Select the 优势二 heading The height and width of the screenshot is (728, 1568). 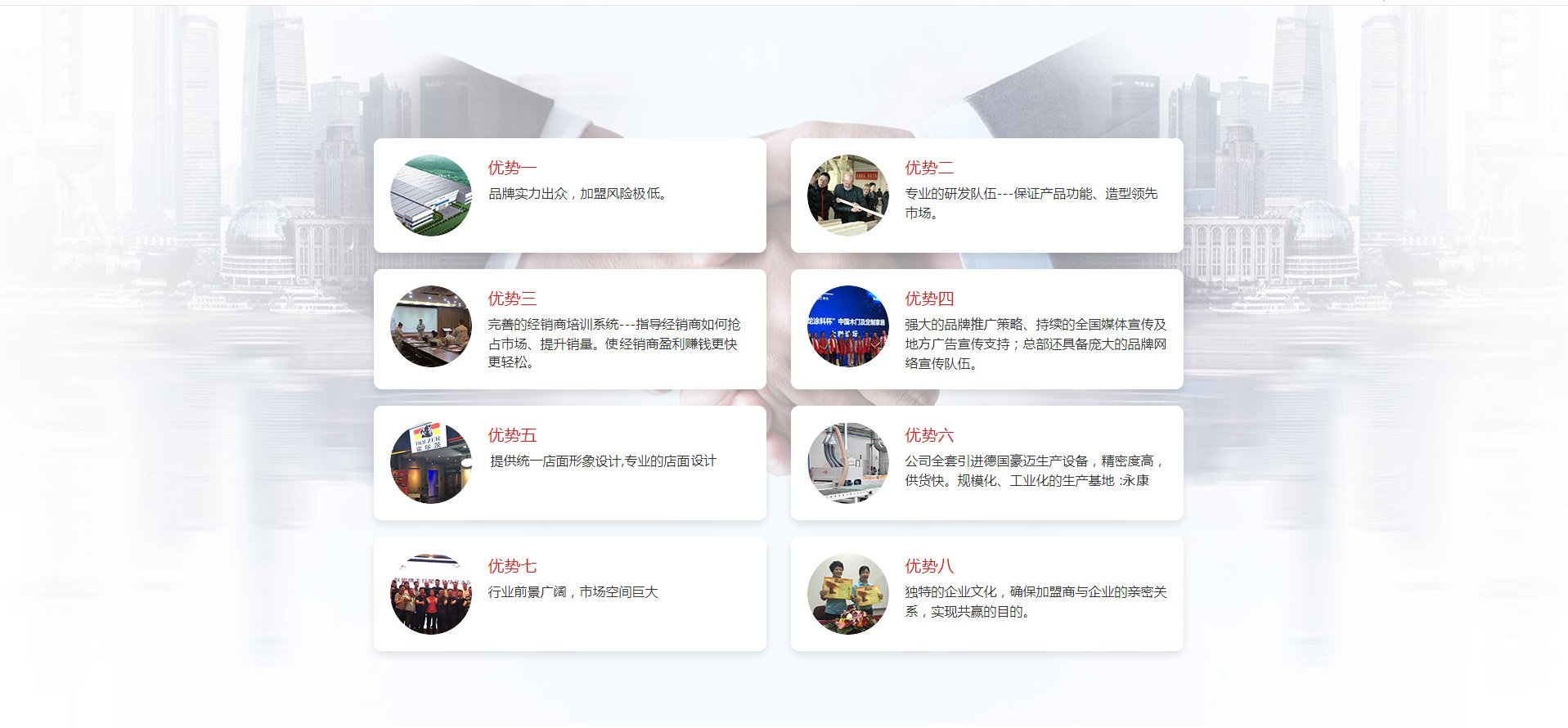click(x=928, y=168)
